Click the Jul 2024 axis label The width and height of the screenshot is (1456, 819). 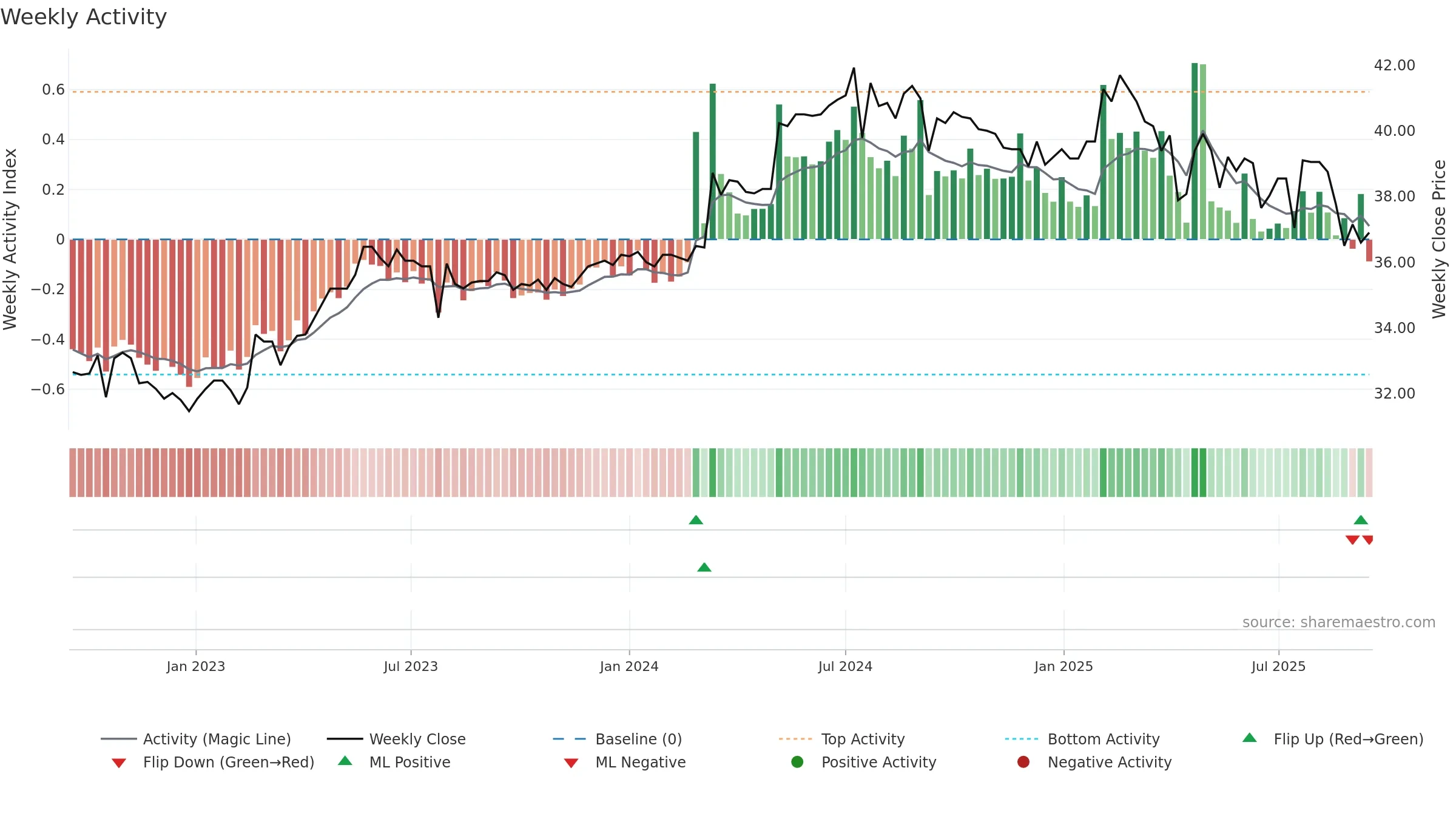[845, 666]
